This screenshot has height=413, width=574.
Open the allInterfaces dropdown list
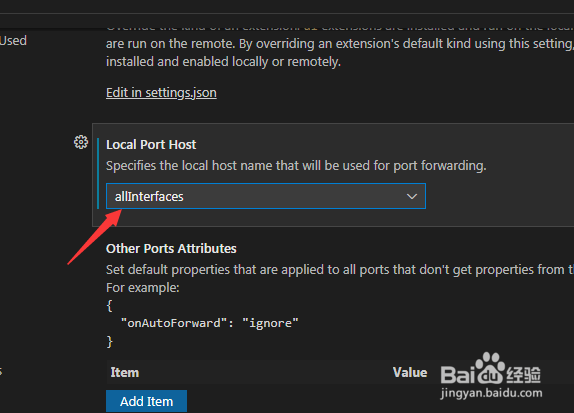click(x=266, y=196)
